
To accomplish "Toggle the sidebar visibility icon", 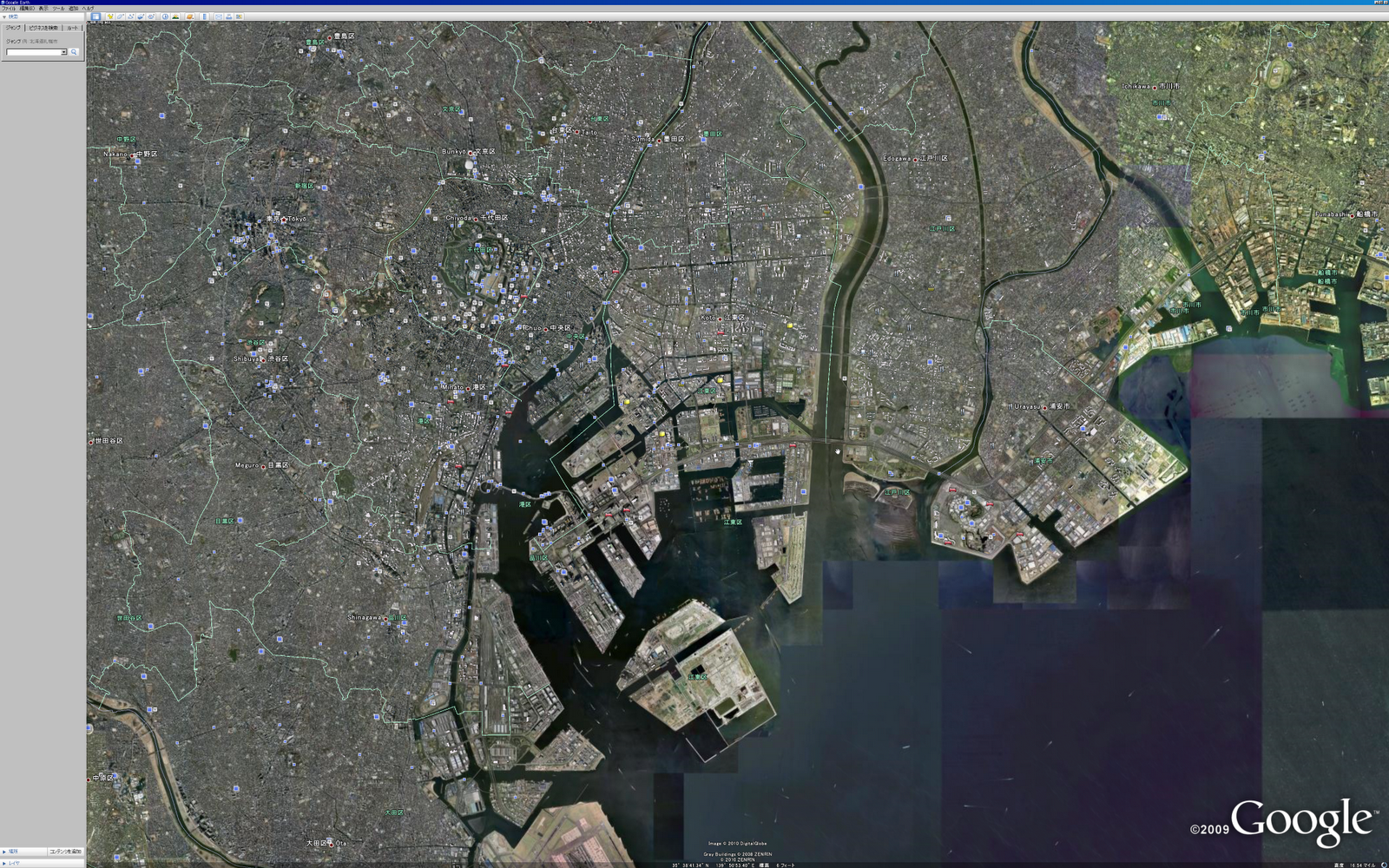I will pos(95,16).
